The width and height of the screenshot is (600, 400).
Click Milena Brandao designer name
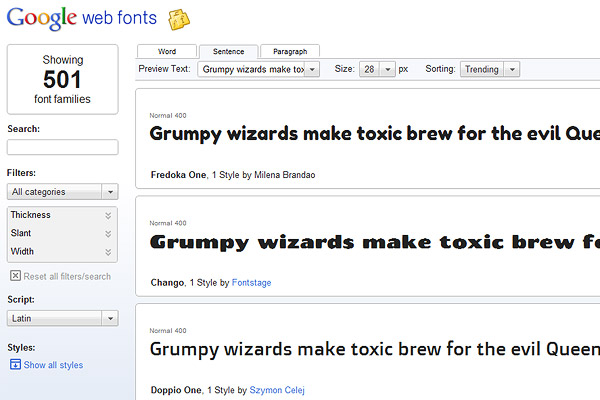285,175
